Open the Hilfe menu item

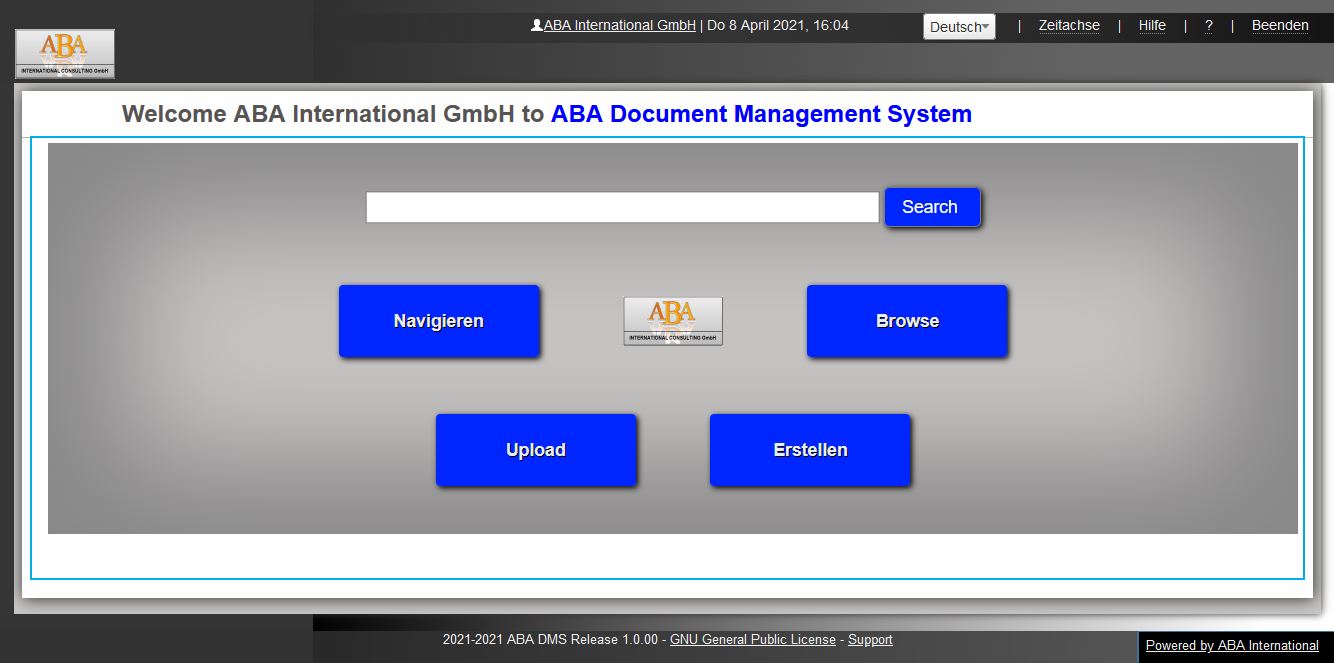pos(1152,26)
